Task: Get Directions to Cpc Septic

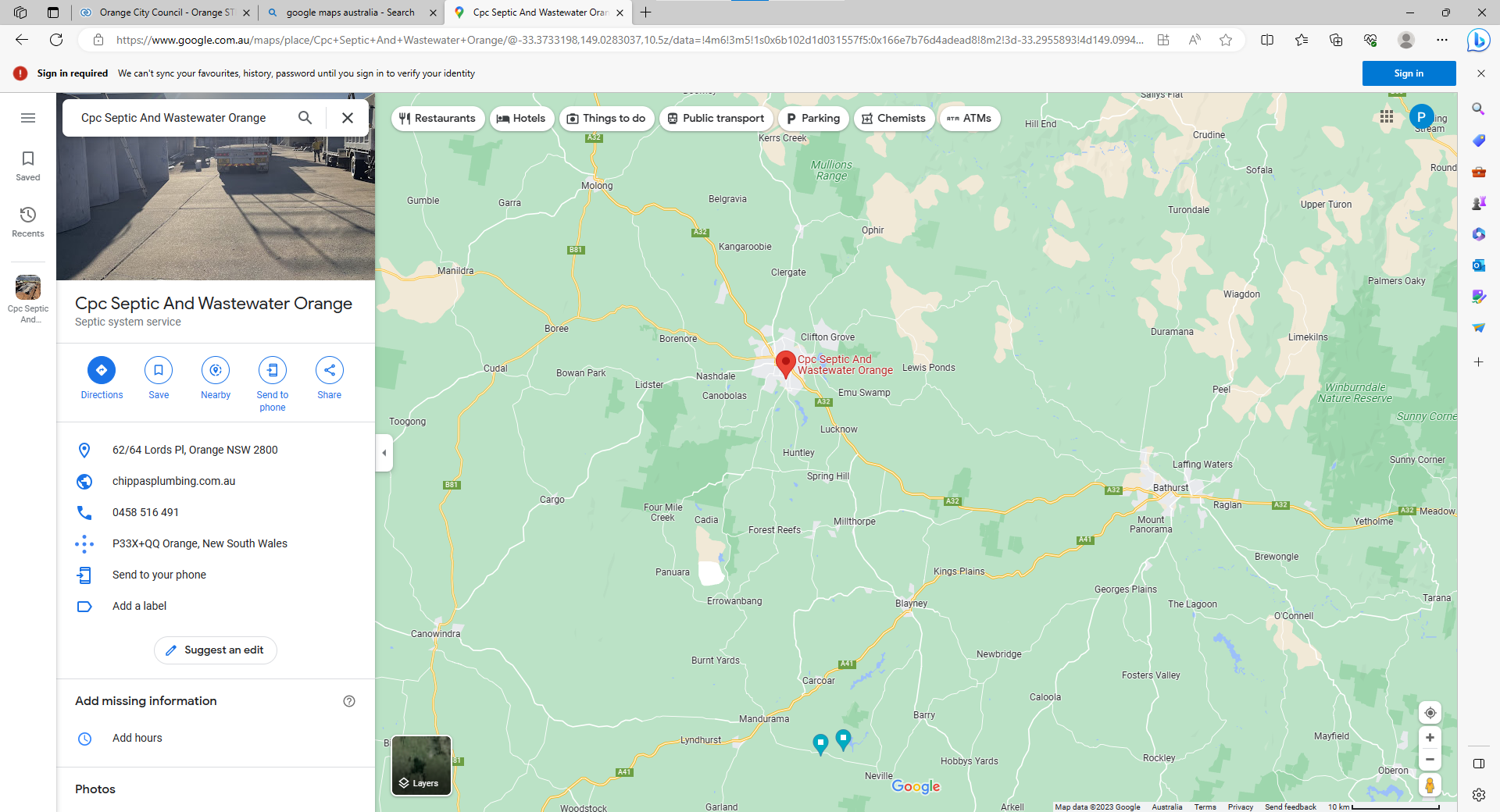Action: [x=102, y=378]
